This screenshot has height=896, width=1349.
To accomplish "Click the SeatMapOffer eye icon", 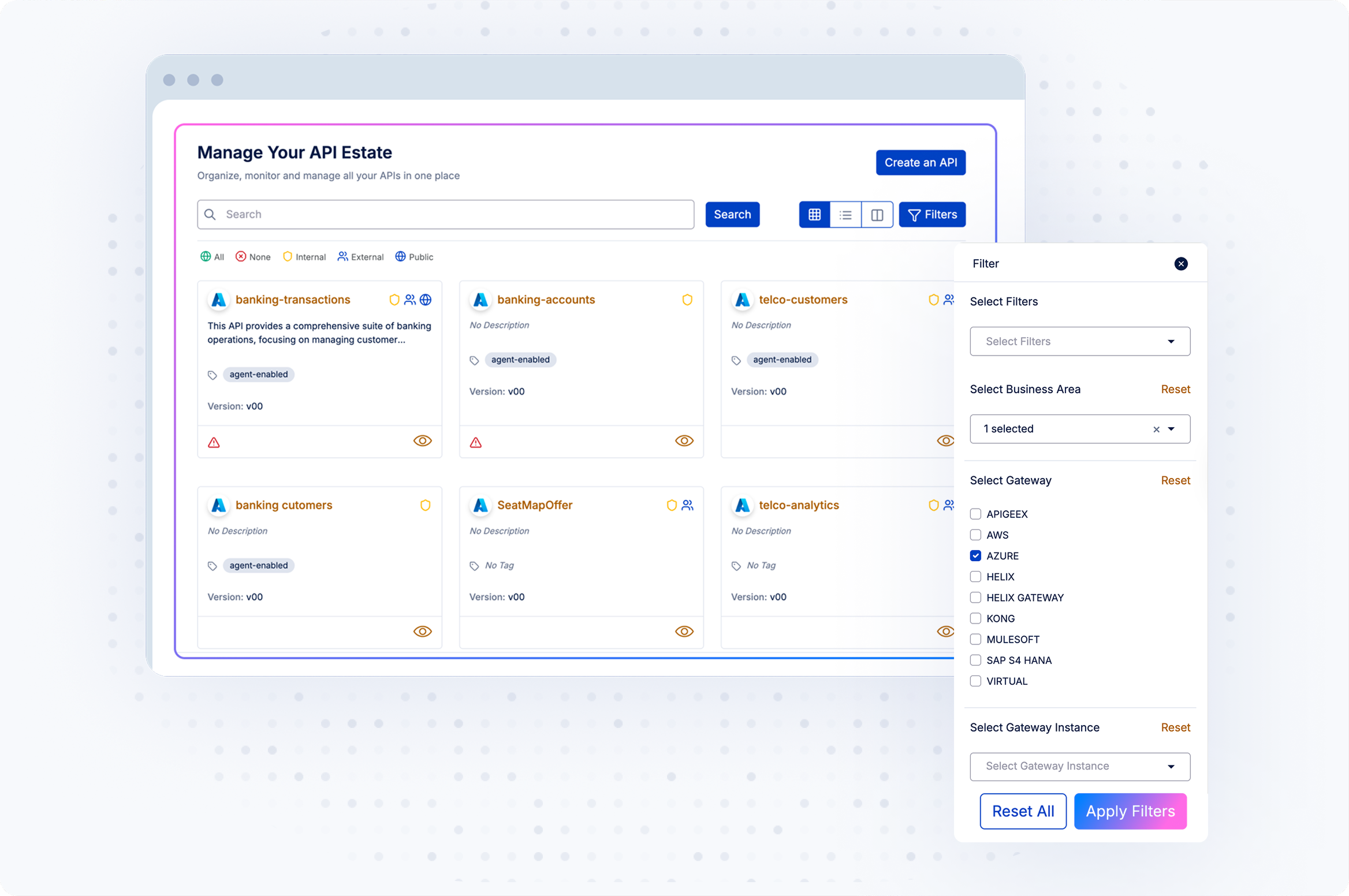I will pos(684,632).
